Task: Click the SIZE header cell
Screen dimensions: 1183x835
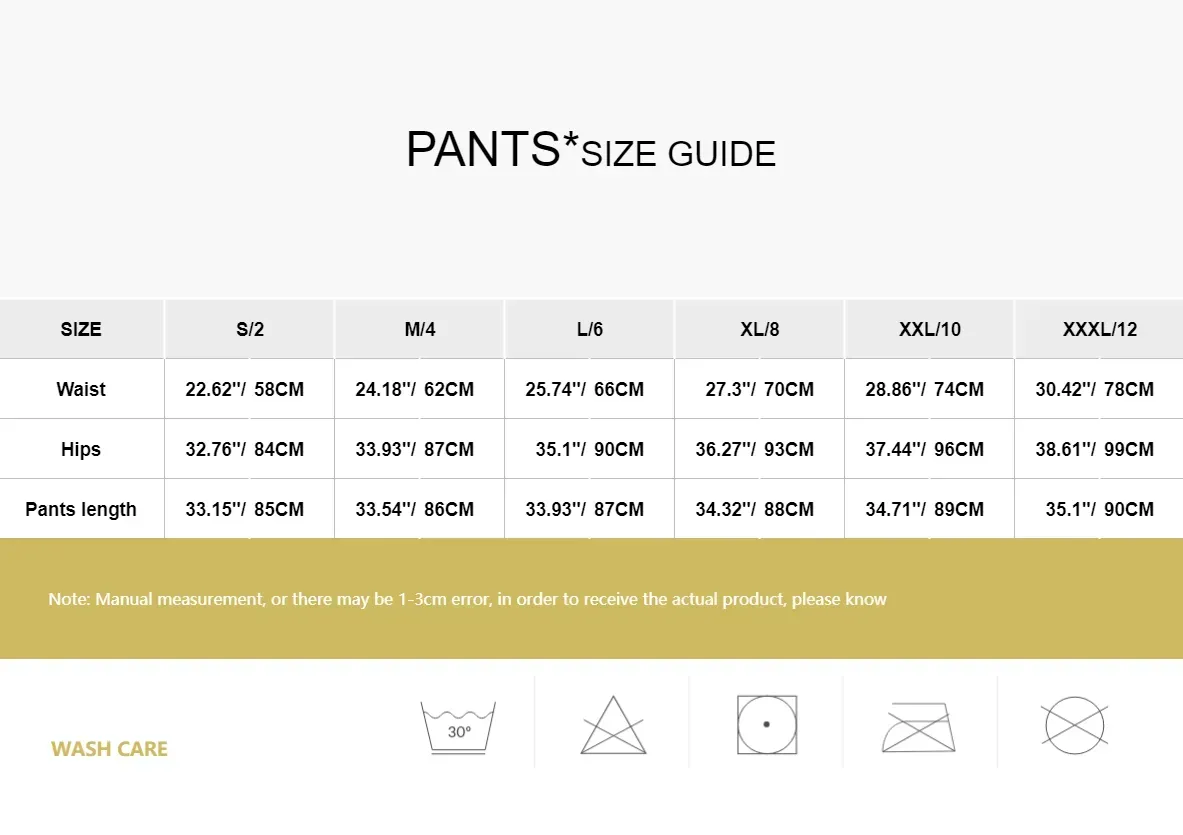Action: 81,329
